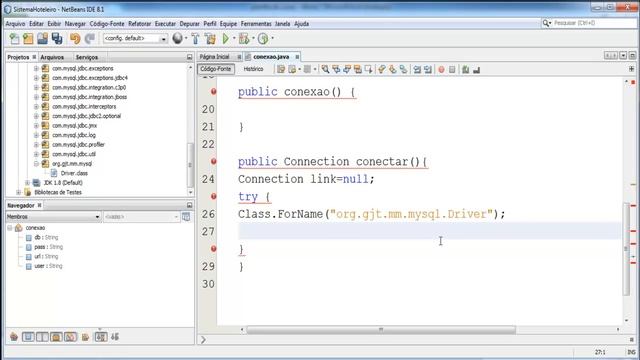Click the Undo arrow icon
The image size is (640, 360).
tap(75, 39)
